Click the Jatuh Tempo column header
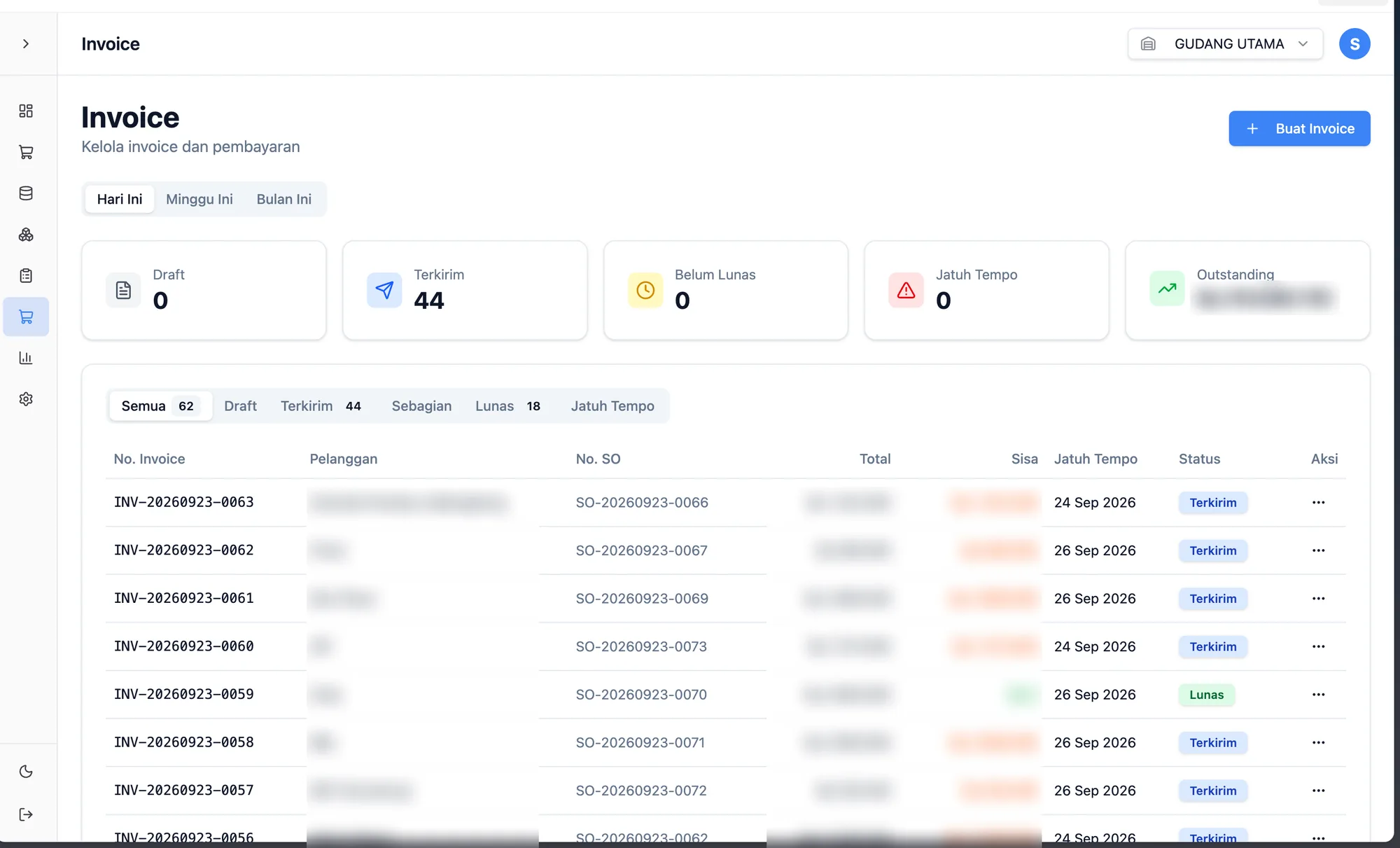The width and height of the screenshot is (1400, 848). tap(1095, 459)
